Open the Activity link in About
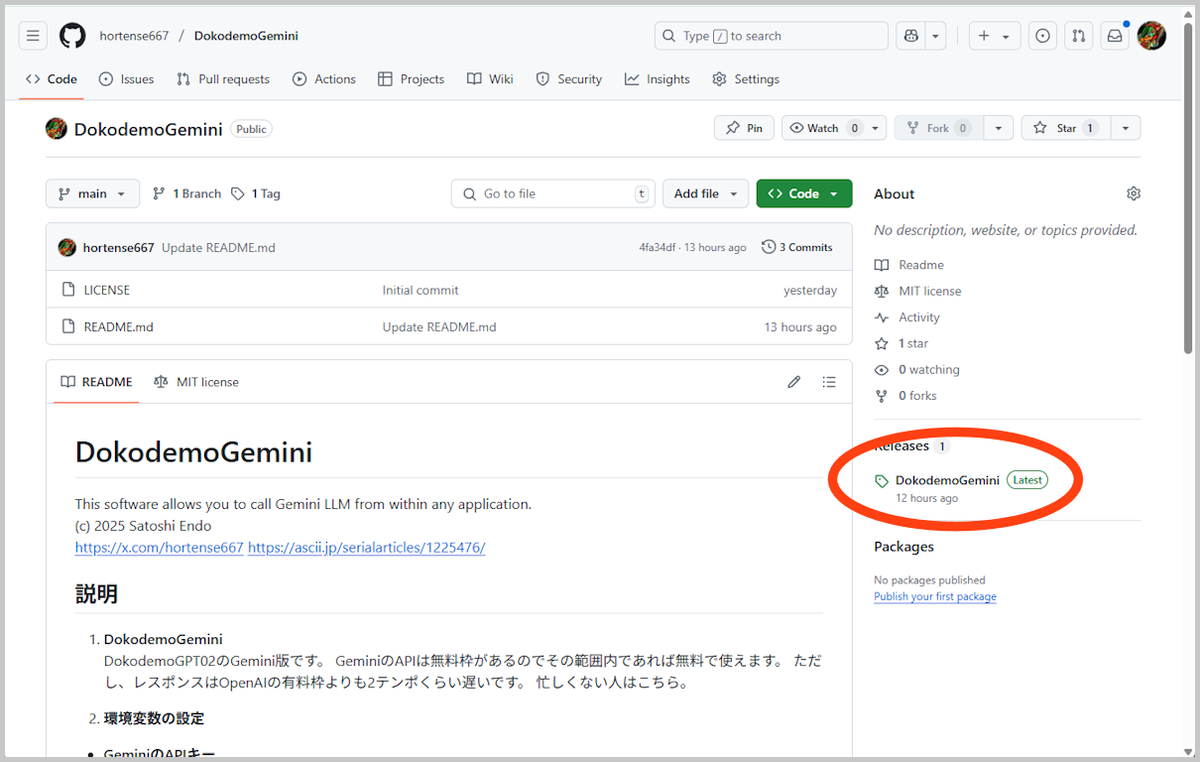The height and width of the screenshot is (762, 1200). [907, 317]
